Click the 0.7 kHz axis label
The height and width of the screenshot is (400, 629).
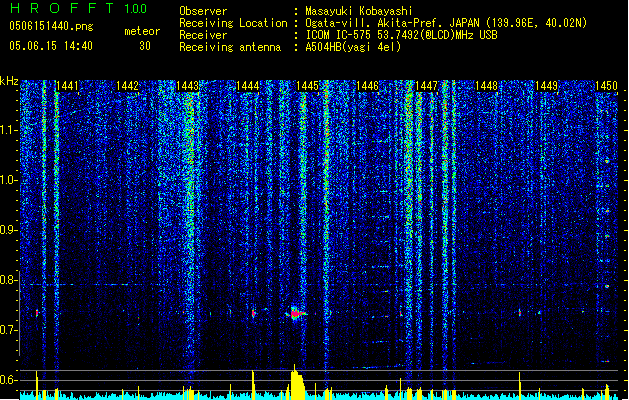coord(8,330)
